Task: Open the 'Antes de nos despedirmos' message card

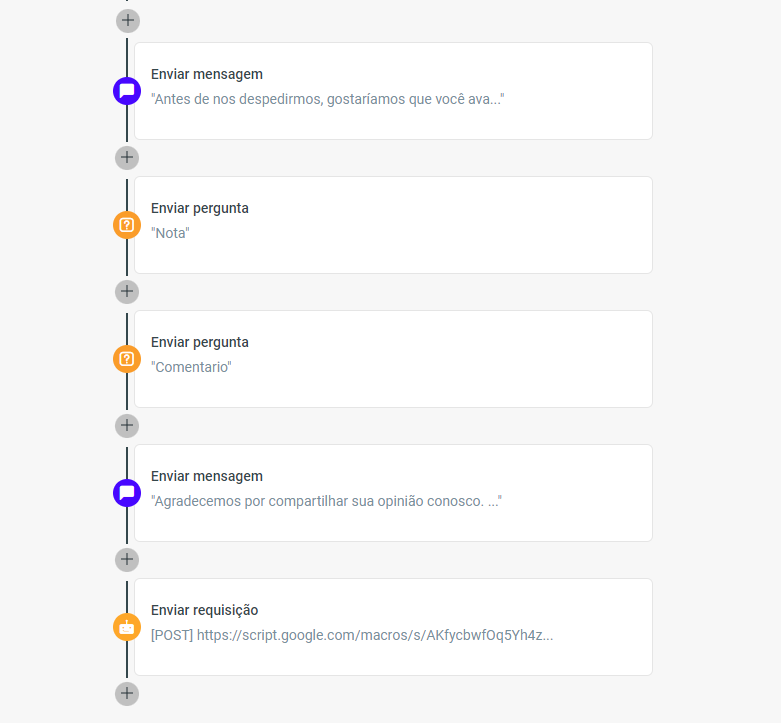Action: 393,91
